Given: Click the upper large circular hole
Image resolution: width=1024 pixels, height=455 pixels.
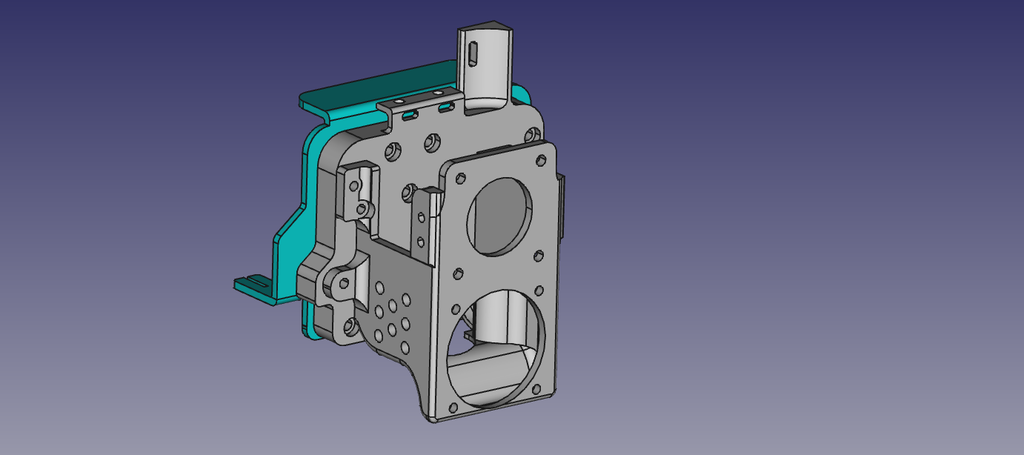Looking at the screenshot, I should 500,216.
